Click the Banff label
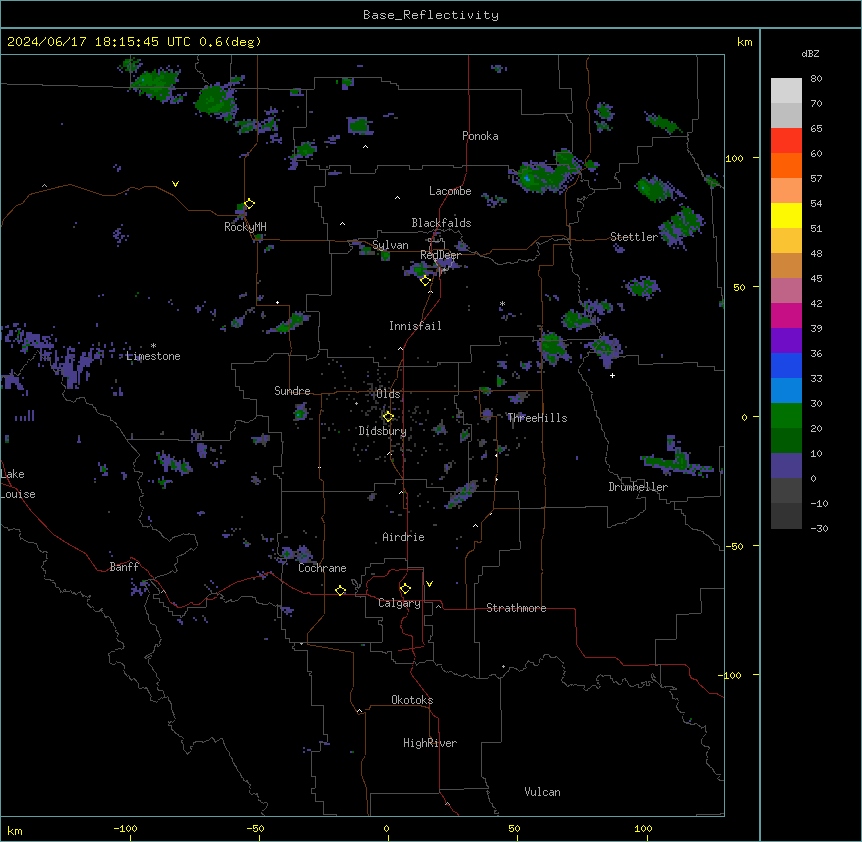 (x=124, y=567)
